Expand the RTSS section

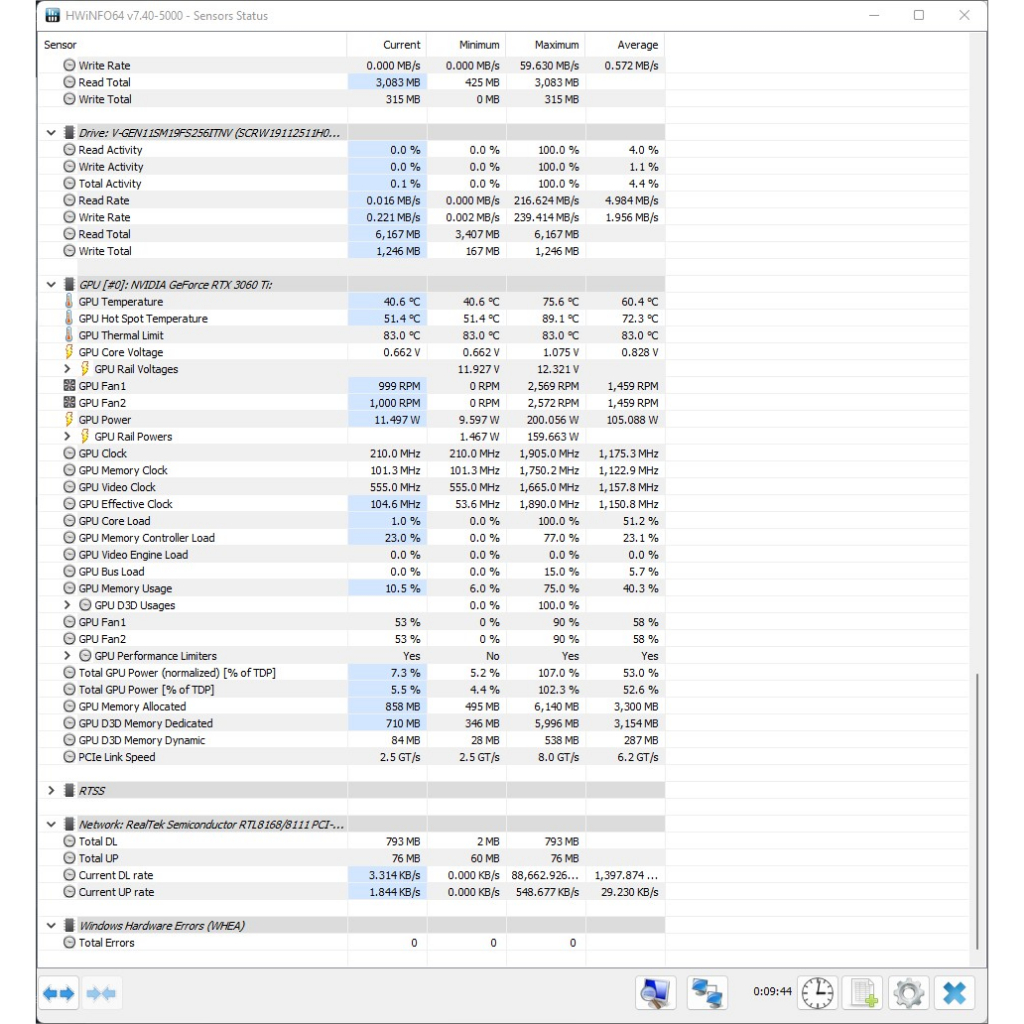51,790
